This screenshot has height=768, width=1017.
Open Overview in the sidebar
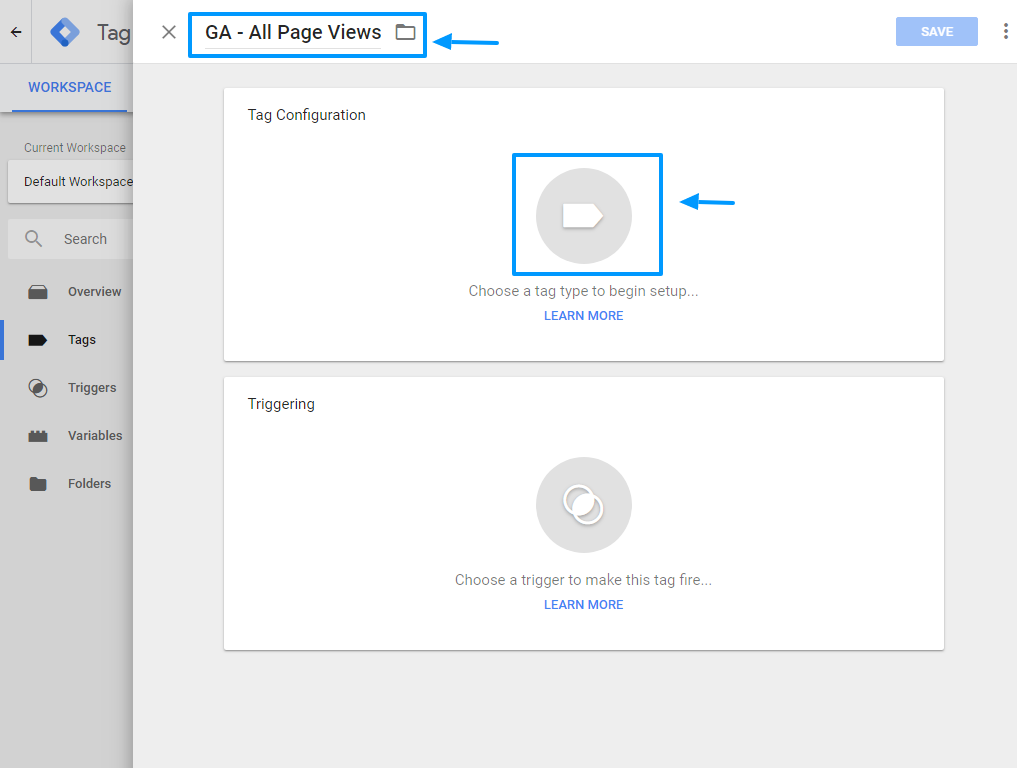[x=94, y=292]
